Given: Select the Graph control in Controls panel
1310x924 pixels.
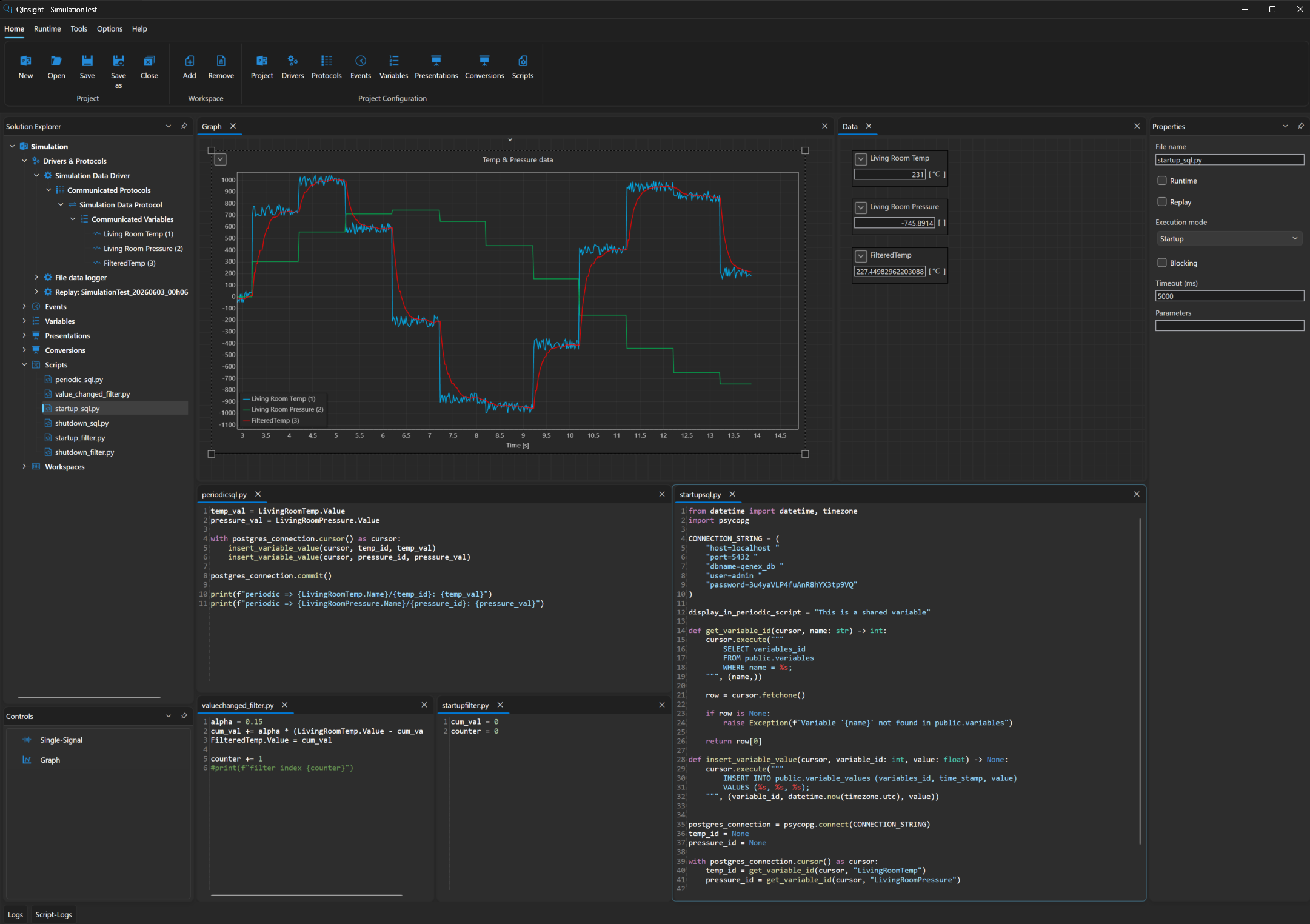Looking at the screenshot, I should coord(50,760).
